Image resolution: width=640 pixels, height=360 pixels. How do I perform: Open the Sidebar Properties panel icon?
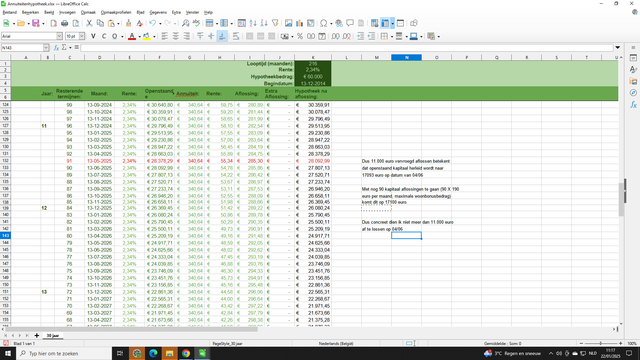[633, 58]
